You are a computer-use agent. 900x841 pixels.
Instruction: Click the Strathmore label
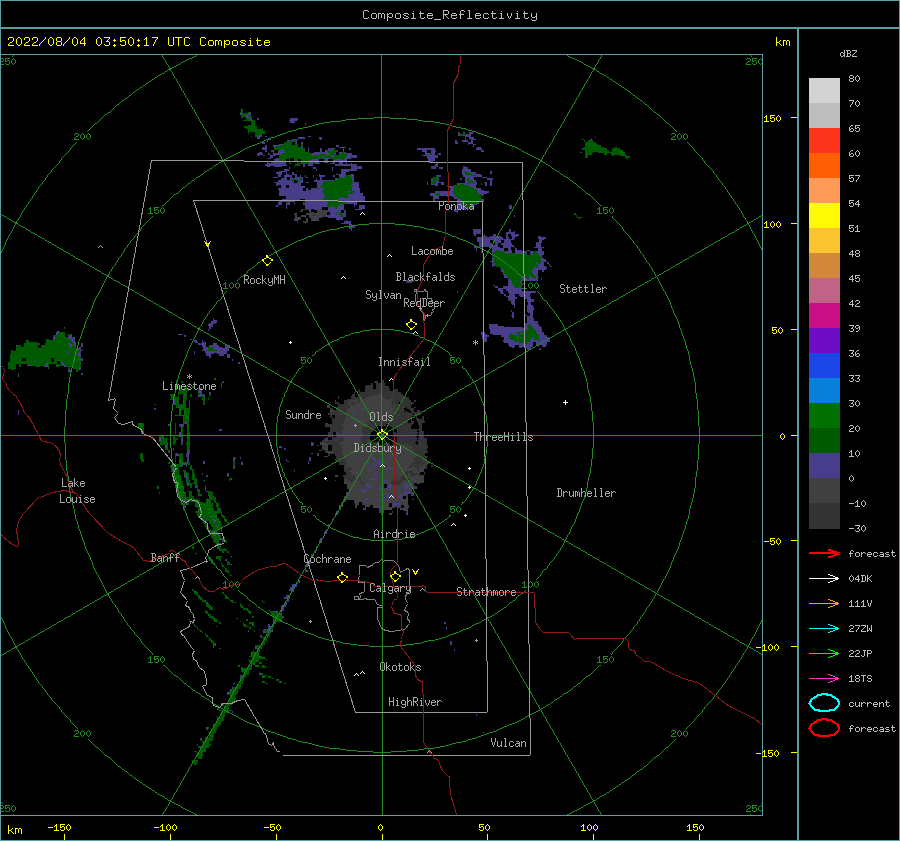[x=486, y=592]
